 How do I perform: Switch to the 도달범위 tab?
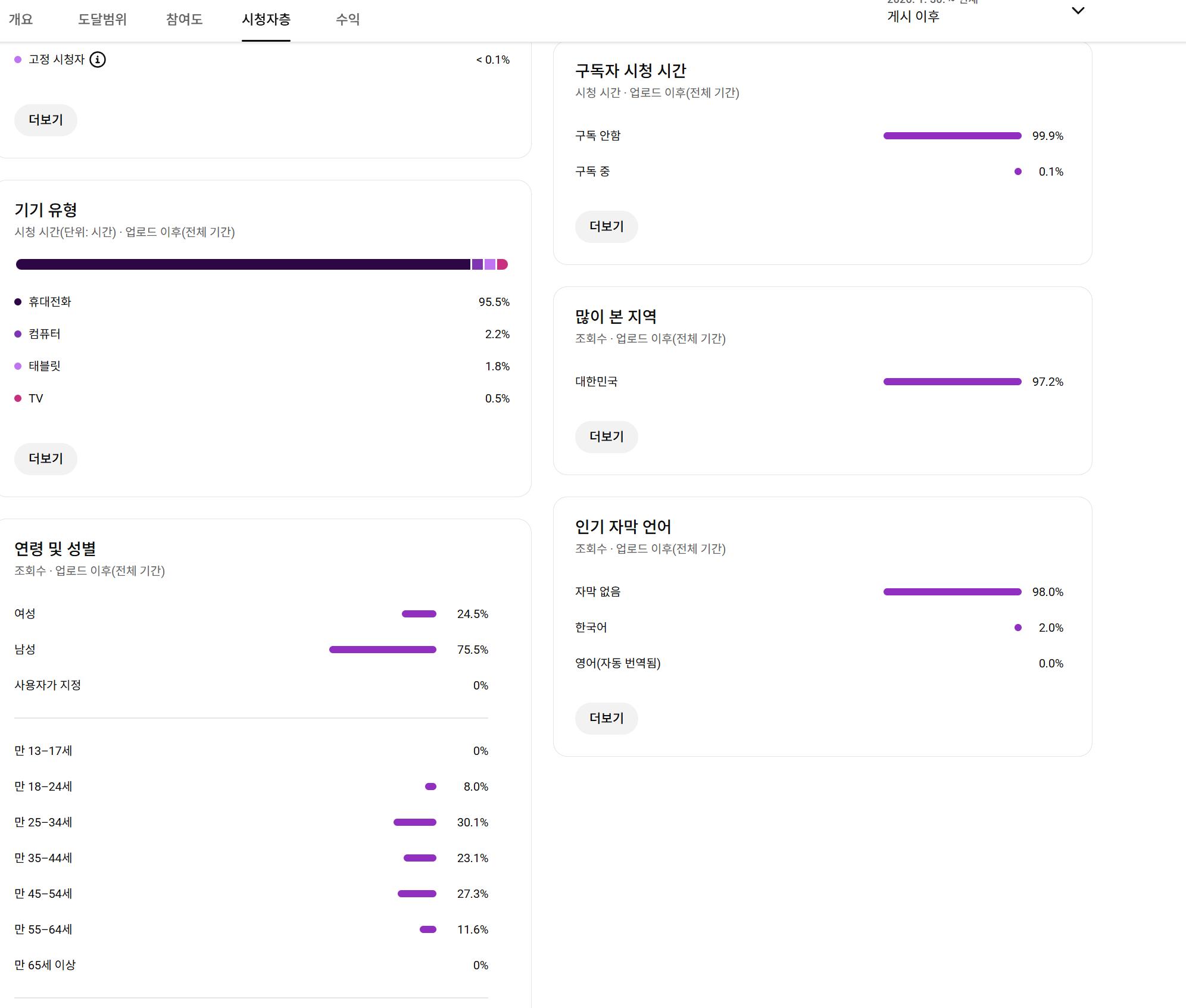[102, 20]
